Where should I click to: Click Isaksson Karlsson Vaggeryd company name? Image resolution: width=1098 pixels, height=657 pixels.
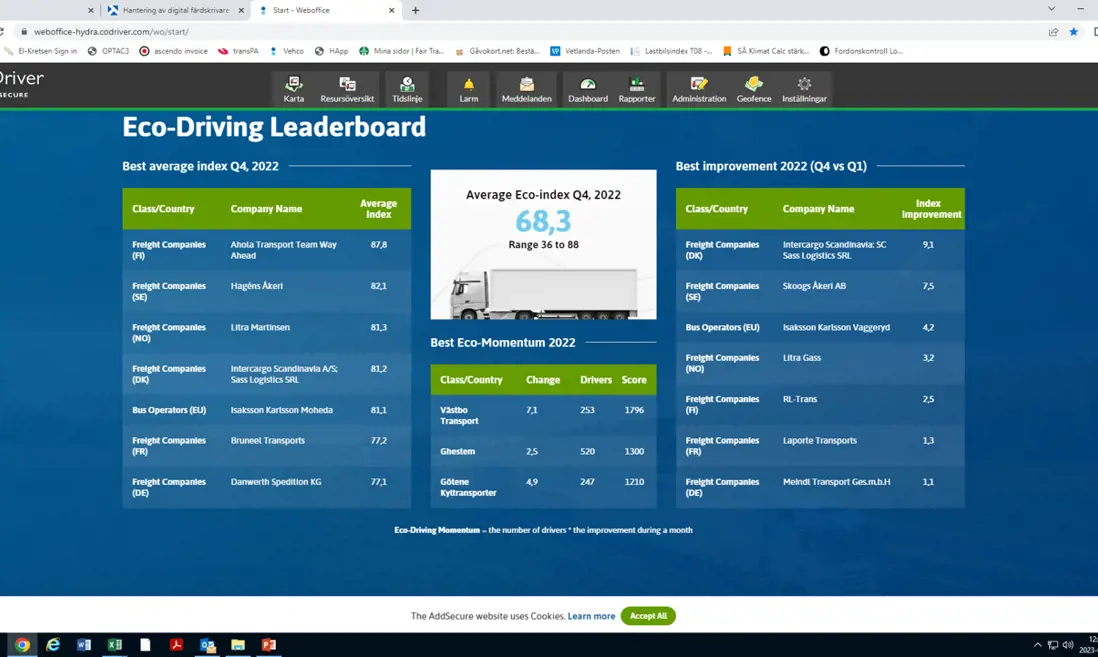pyautogui.click(x=836, y=327)
